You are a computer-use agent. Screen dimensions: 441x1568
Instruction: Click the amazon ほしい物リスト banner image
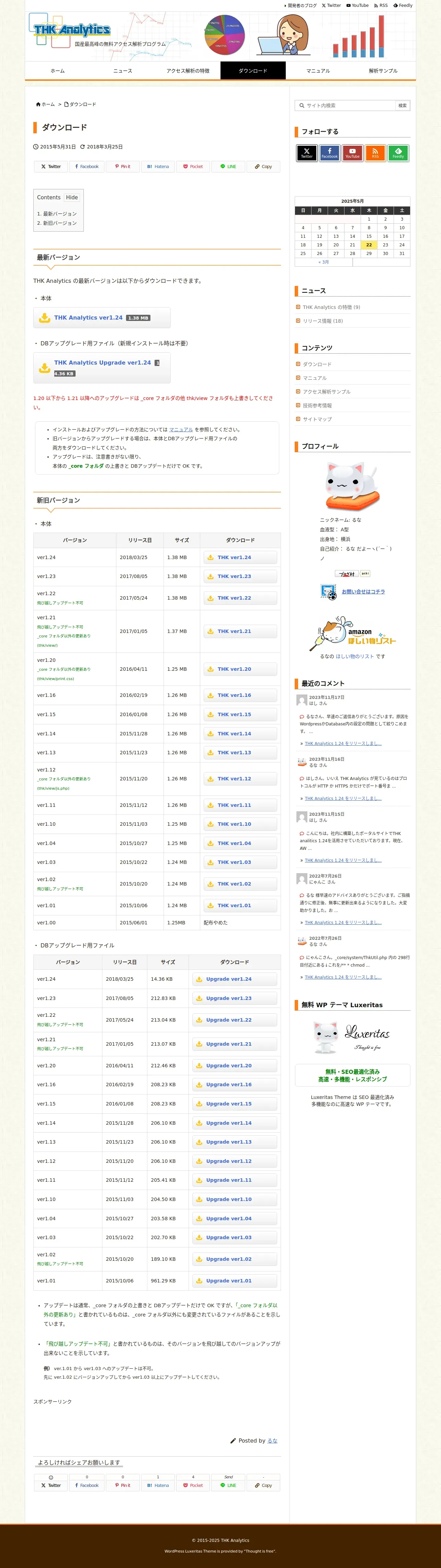[x=353, y=634]
